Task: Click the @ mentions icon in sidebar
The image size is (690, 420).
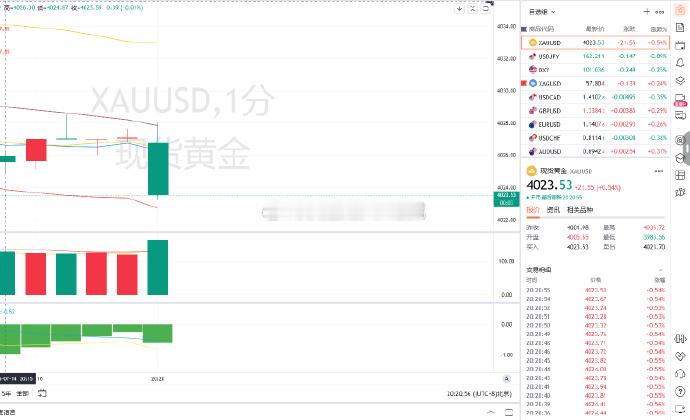Action: click(680, 140)
